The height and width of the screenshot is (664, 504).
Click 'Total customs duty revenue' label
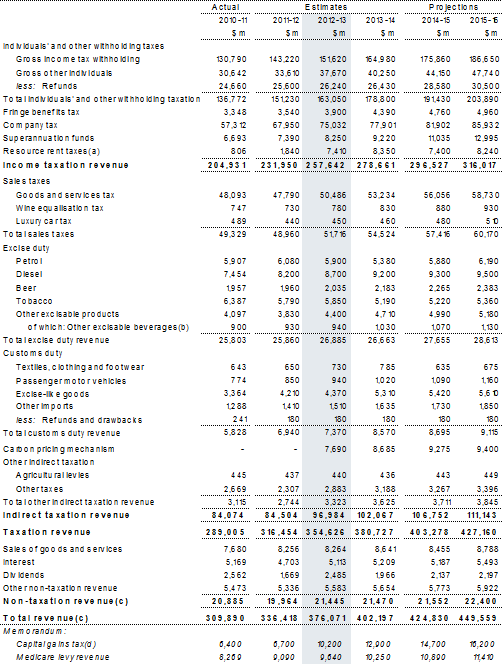pos(61,433)
